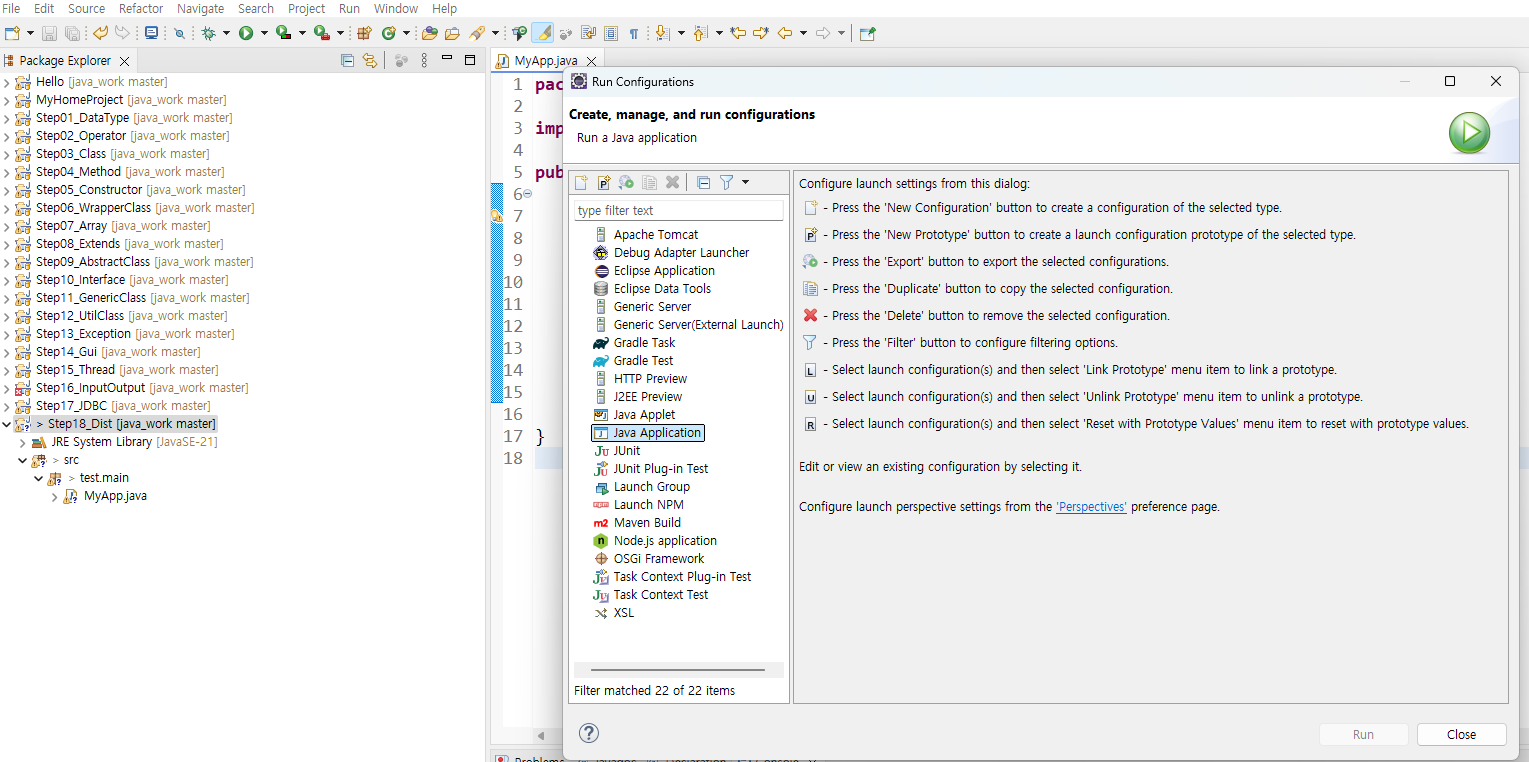Toggle Link with Editor in Package Explorer
Viewport: 1529px width, 762px height.
pos(370,60)
